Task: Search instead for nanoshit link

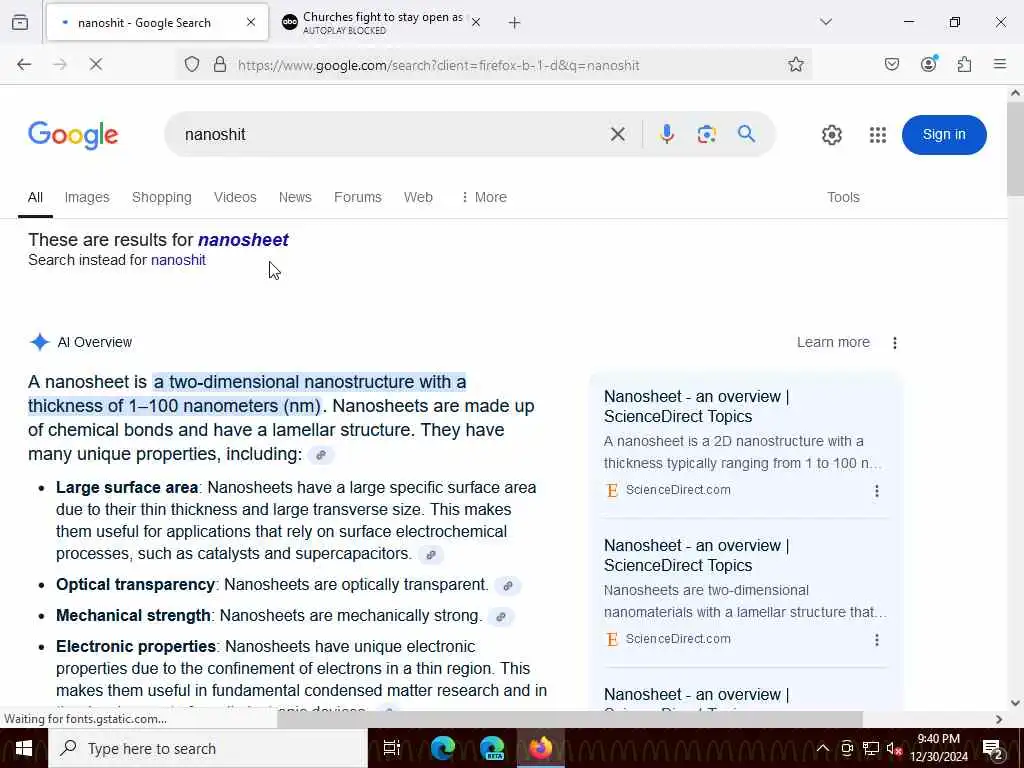Action: (x=178, y=260)
